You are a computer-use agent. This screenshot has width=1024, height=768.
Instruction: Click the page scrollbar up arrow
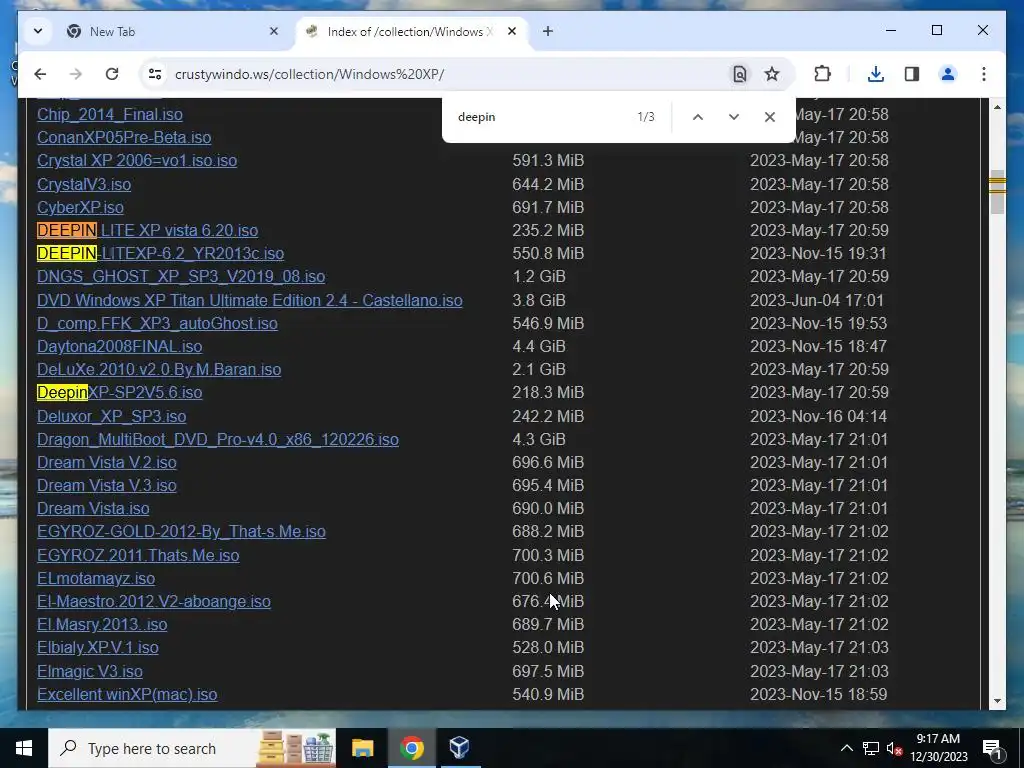coord(997,106)
